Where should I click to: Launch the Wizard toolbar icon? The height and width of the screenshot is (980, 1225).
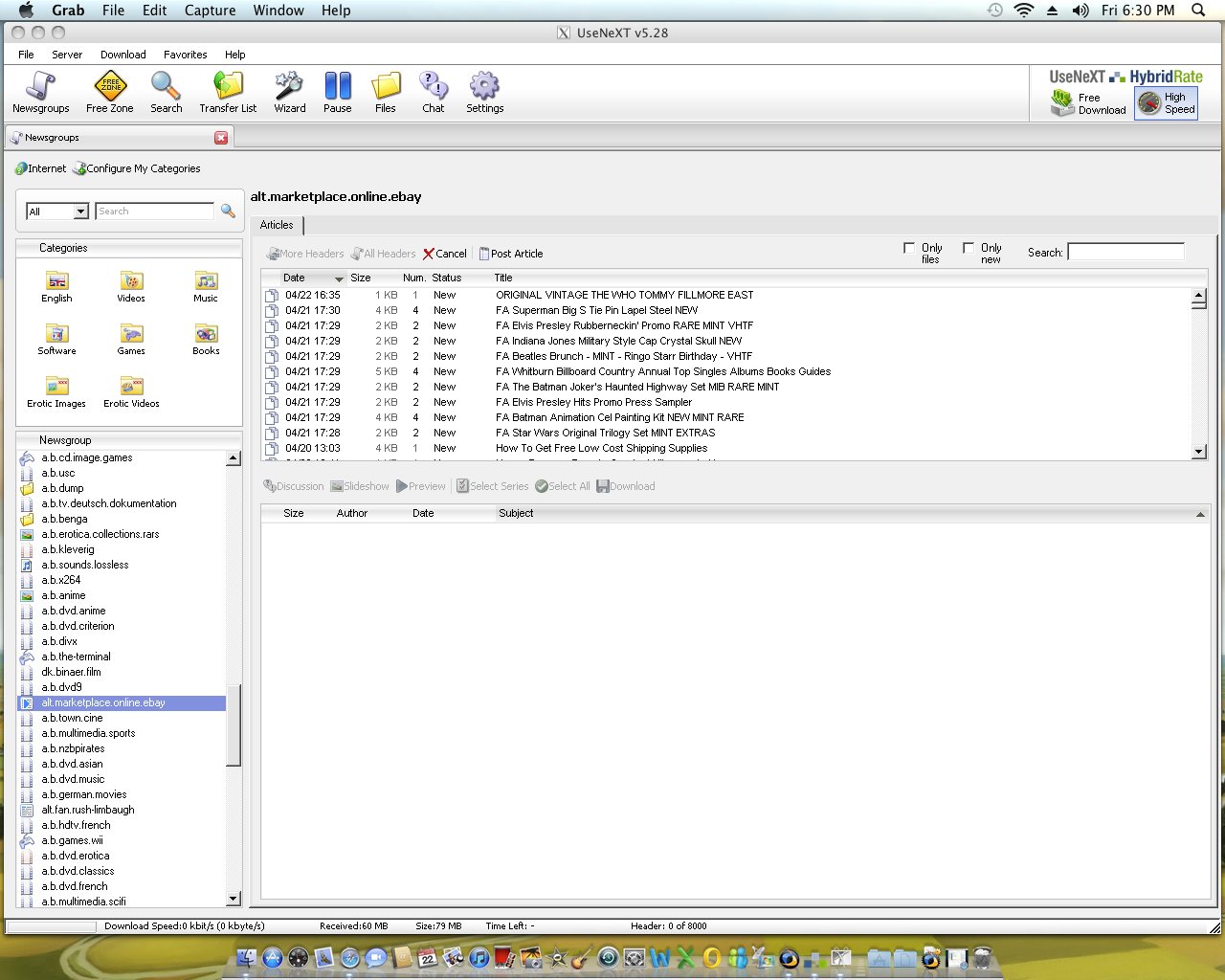[x=289, y=86]
